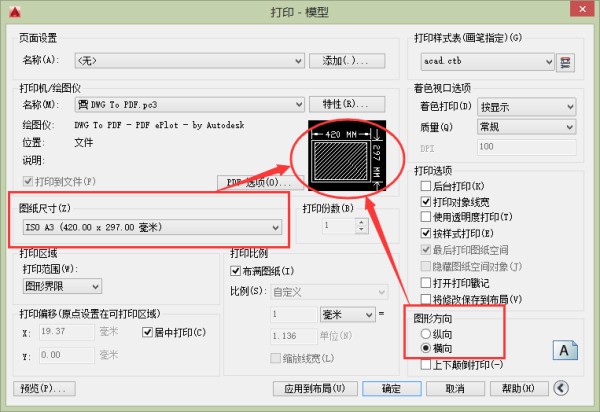Click the drawing orientation 'A' page icon
Screen dimensions: 600x412
click(x=564, y=351)
